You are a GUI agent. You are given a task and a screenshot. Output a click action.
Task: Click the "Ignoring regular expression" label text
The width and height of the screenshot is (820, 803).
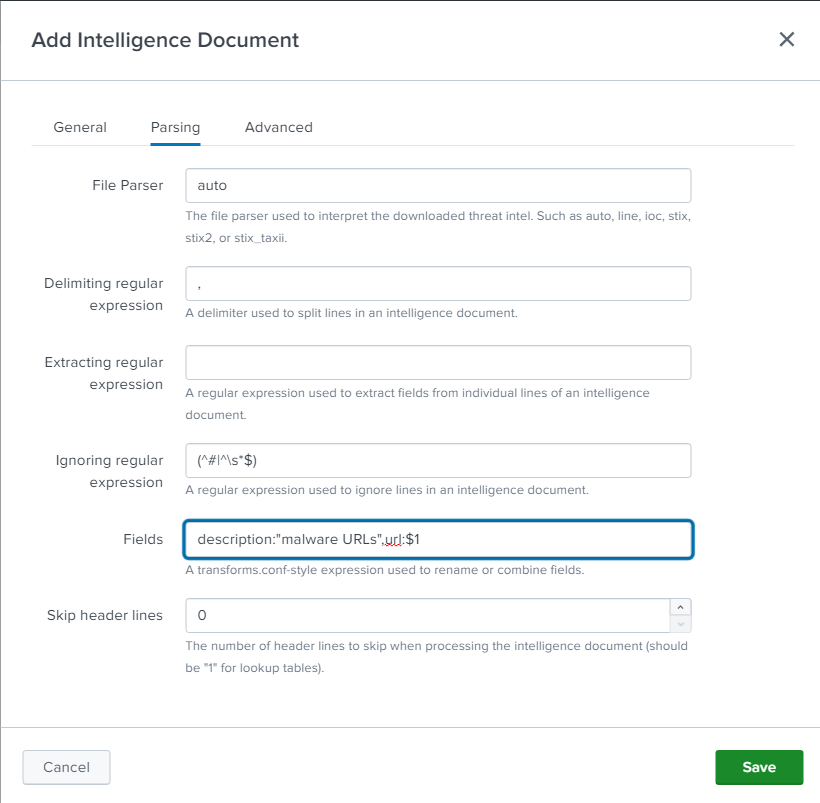[109, 471]
